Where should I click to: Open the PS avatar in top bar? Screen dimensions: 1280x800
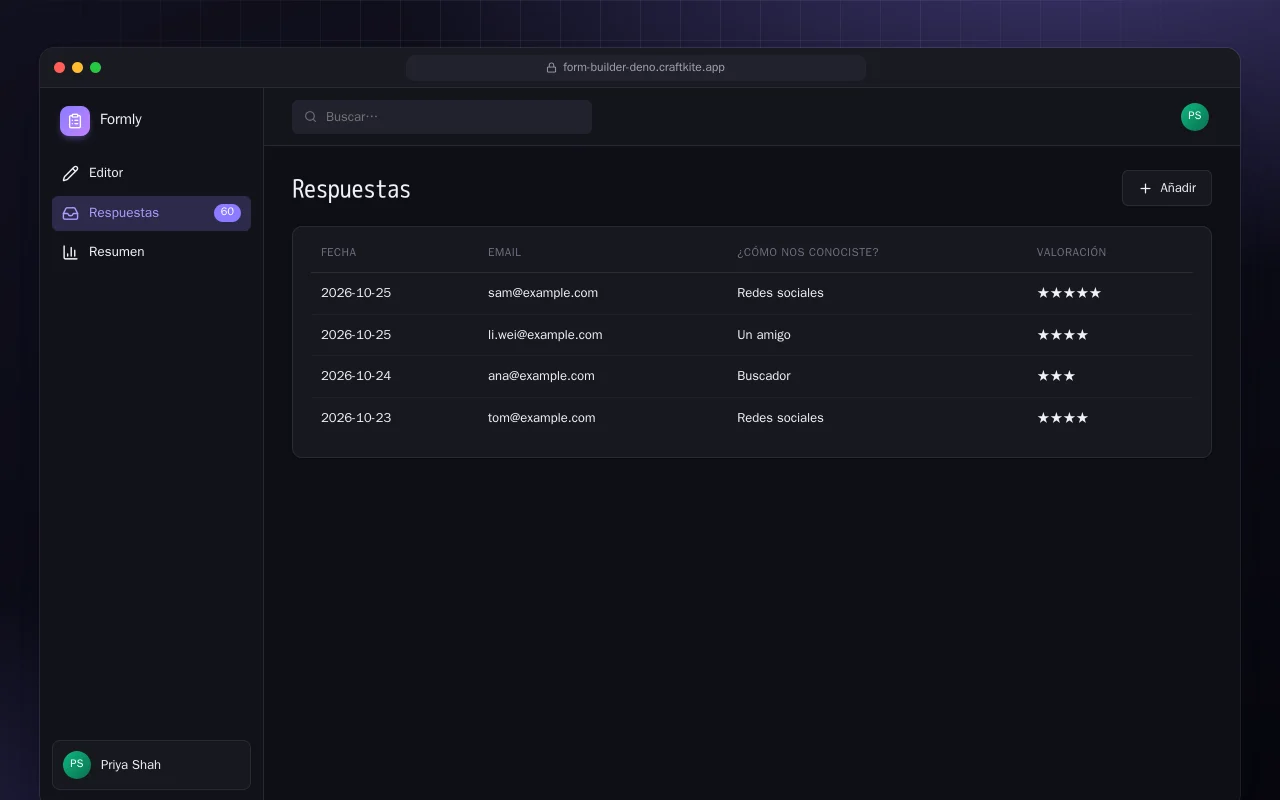(1195, 117)
